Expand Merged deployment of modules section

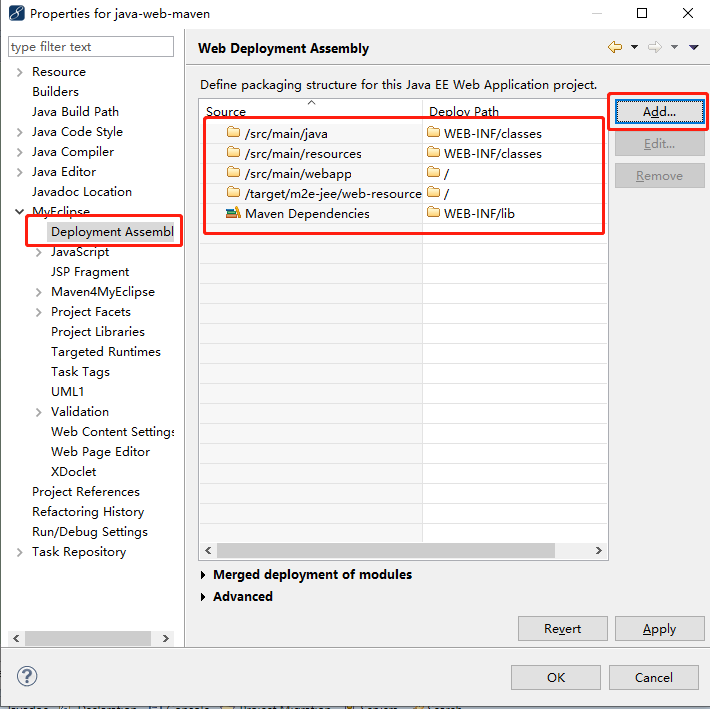point(204,575)
